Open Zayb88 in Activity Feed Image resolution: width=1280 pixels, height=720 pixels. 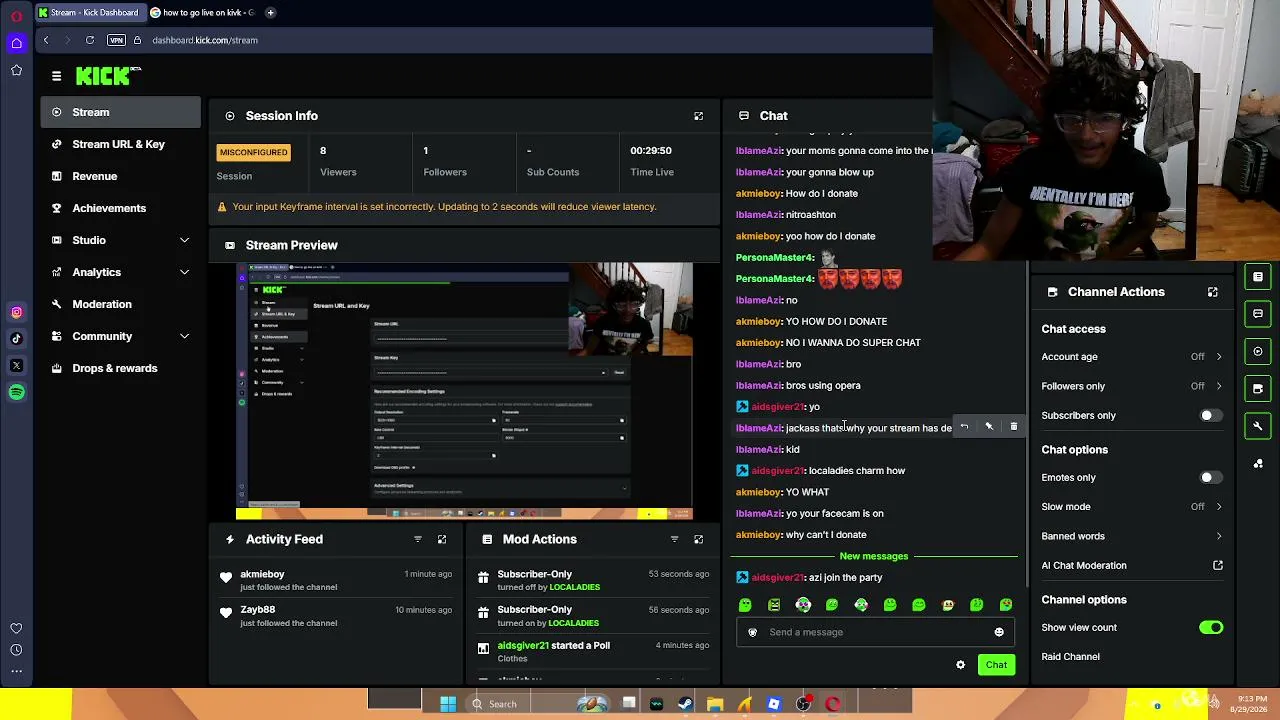[257, 609]
